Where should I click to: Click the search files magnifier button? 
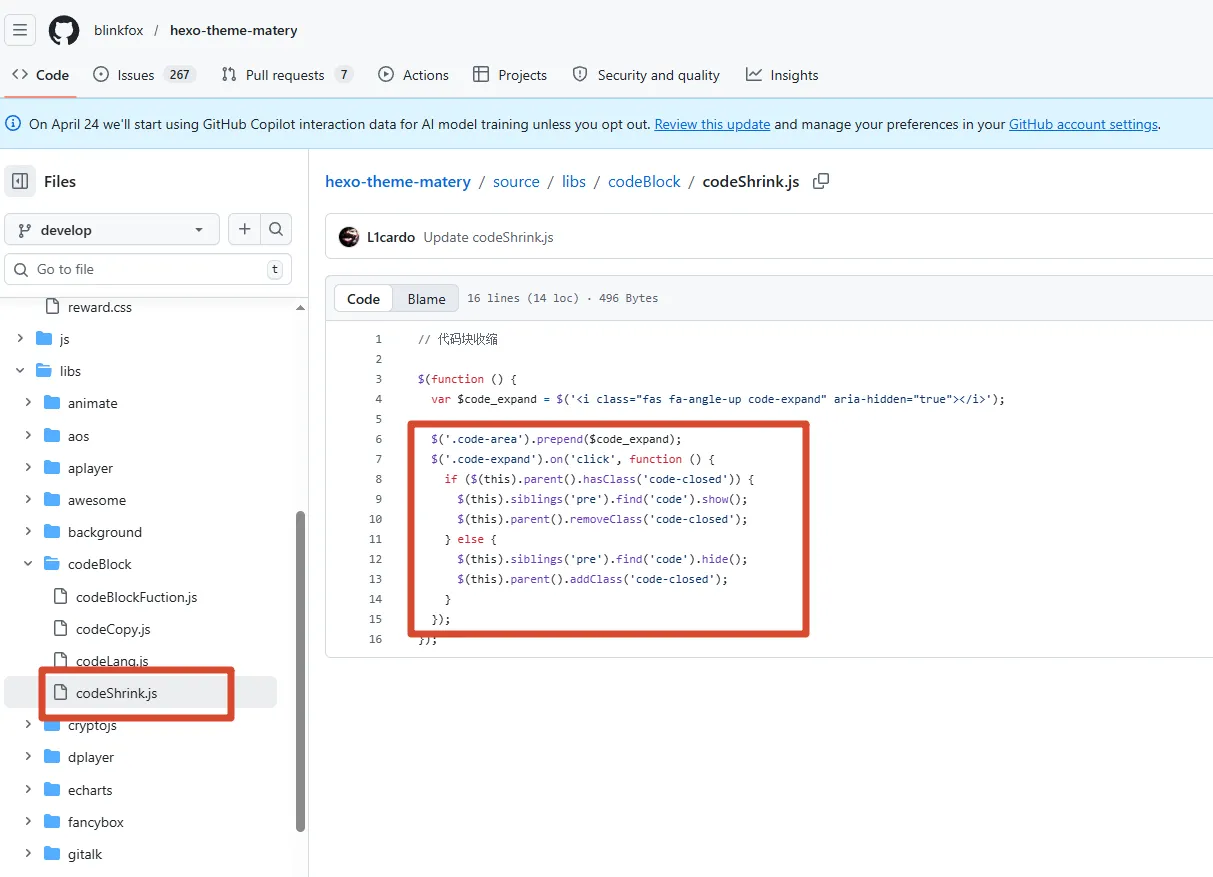pyautogui.click(x=276, y=229)
